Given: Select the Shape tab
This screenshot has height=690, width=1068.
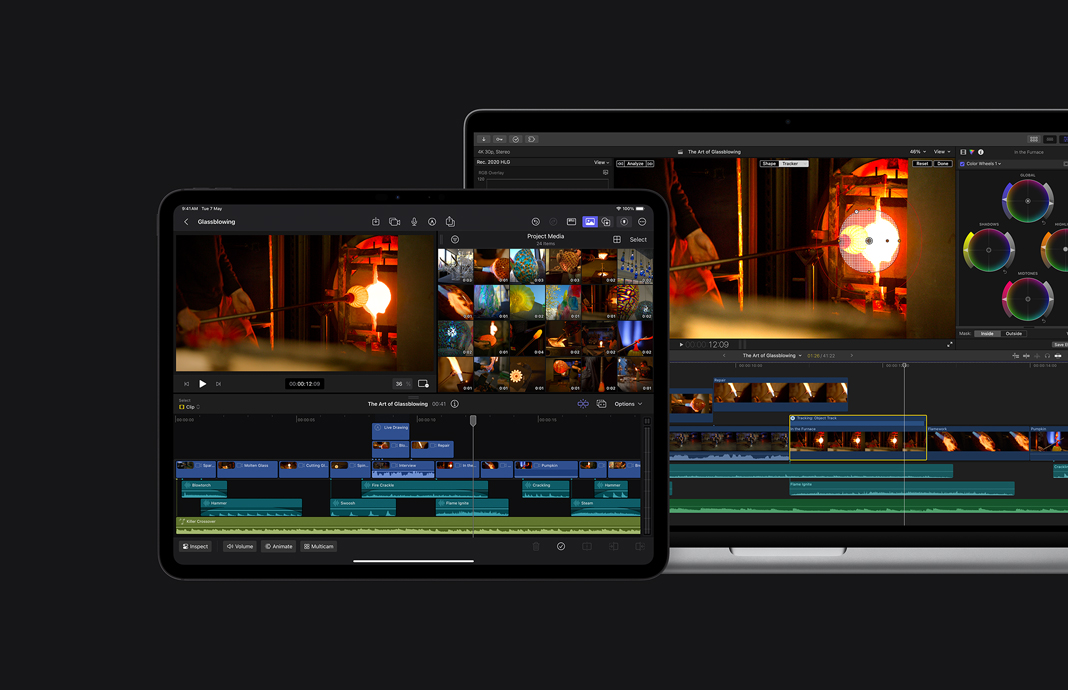Looking at the screenshot, I should pos(769,163).
